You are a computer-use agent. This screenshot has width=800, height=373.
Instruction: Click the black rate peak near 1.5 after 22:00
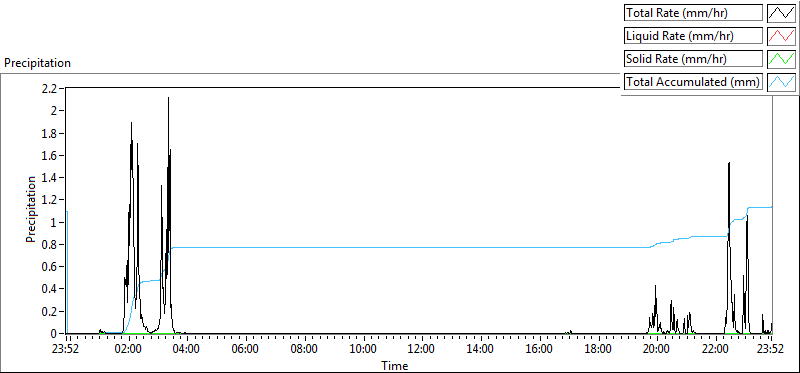coord(729,164)
